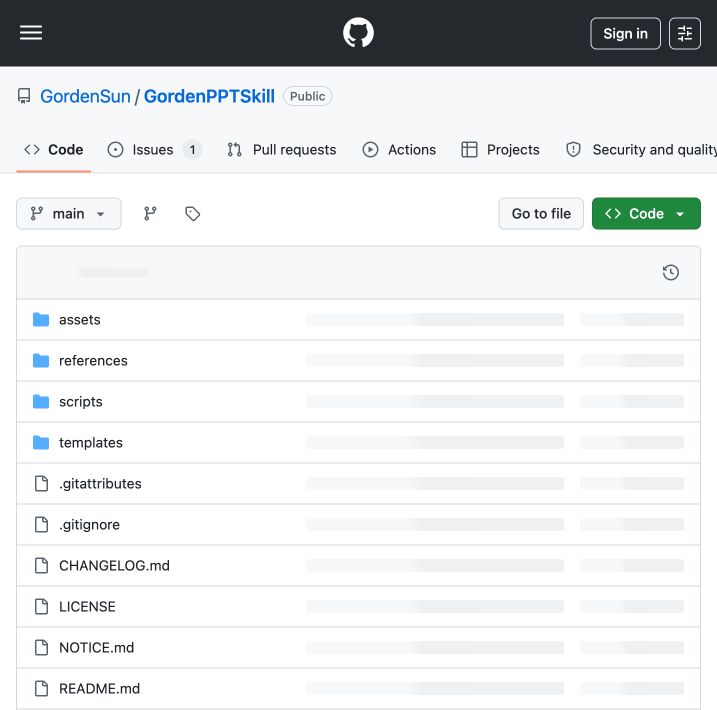Open the .gitignore file
The image size is (717, 710).
(x=89, y=525)
